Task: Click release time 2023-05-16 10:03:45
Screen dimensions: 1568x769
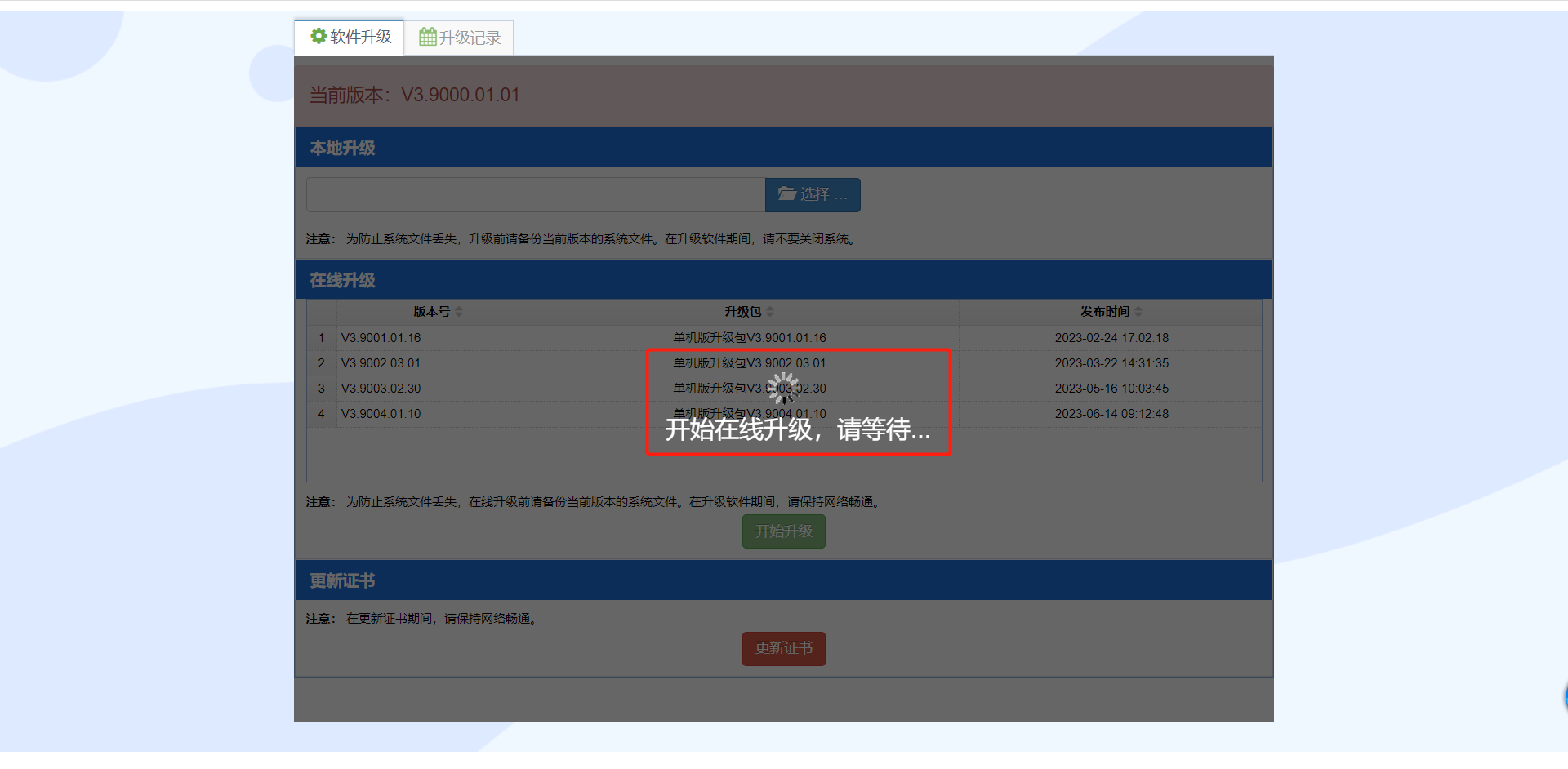Action: tap(1111, 389)
